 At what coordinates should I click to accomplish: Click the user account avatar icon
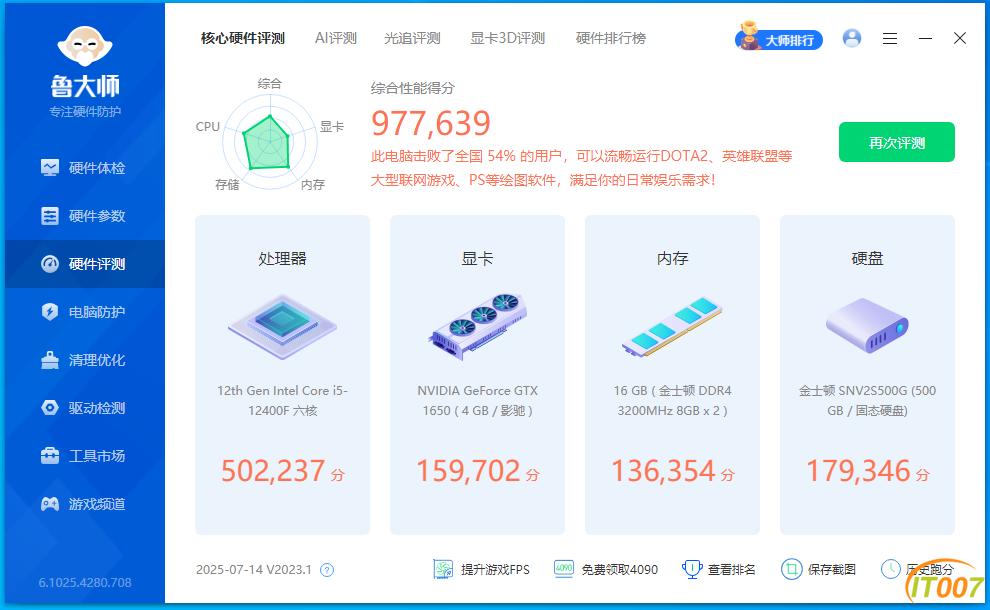click(x=852, y=39)
